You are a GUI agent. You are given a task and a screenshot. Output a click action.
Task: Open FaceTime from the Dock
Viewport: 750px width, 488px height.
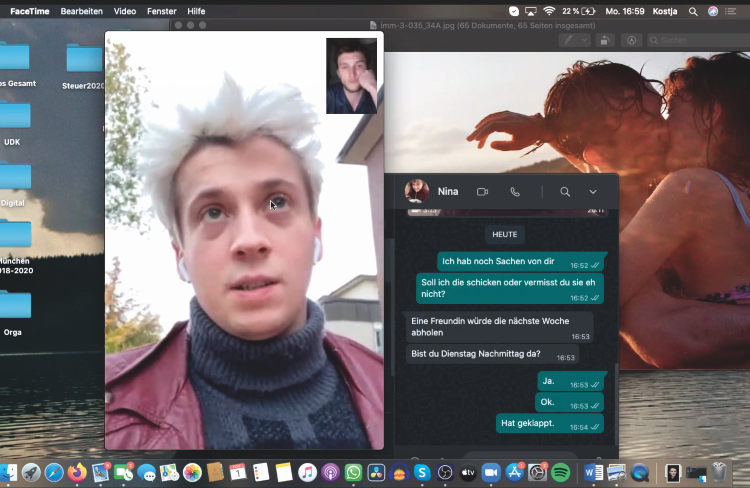(123, 473)
